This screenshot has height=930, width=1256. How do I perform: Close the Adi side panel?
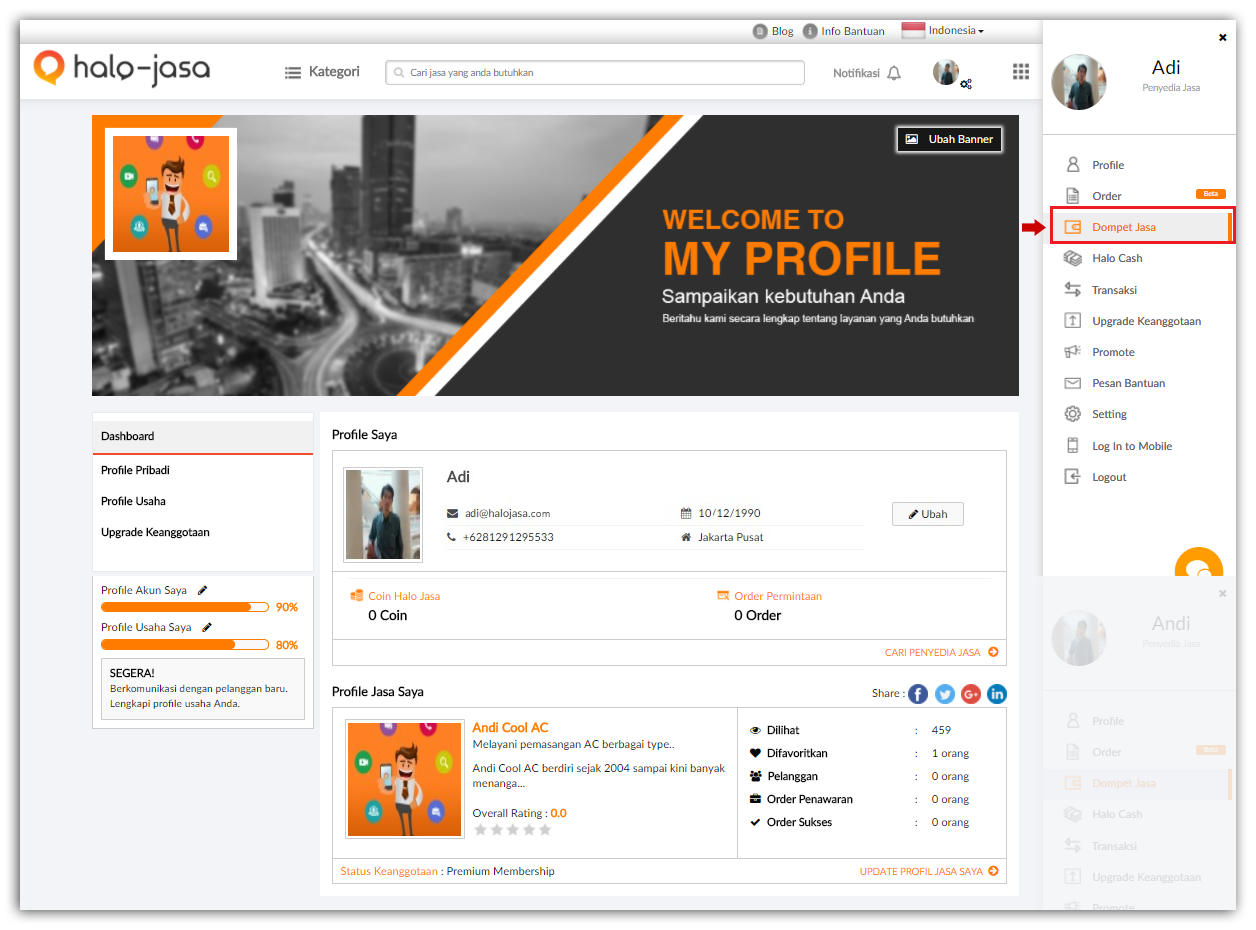pyautogui.click(x=1222, y=38)
